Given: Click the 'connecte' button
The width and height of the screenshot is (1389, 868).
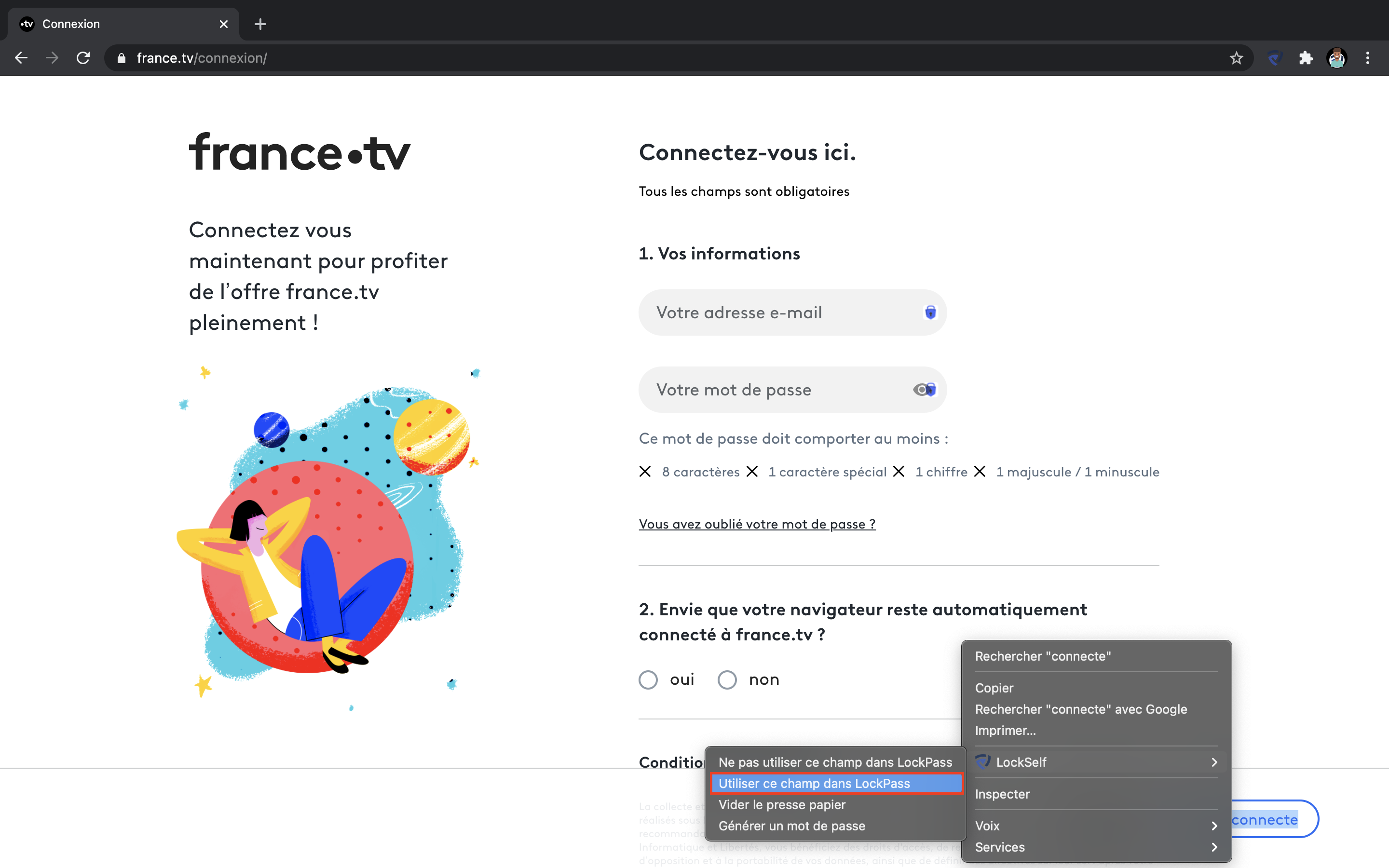Looking at the screenshot, I should pyautogui.click(x=1274, y=819).
